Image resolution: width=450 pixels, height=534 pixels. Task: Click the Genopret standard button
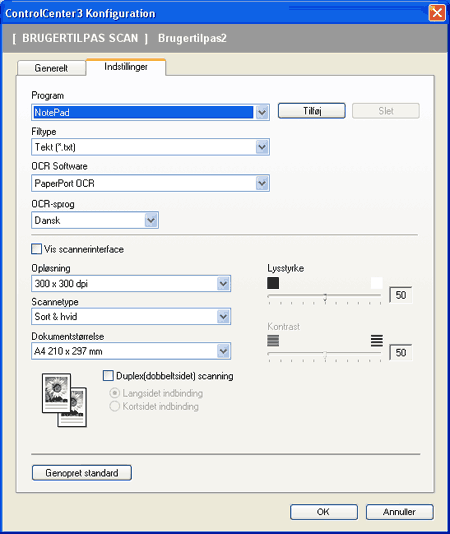82,473
